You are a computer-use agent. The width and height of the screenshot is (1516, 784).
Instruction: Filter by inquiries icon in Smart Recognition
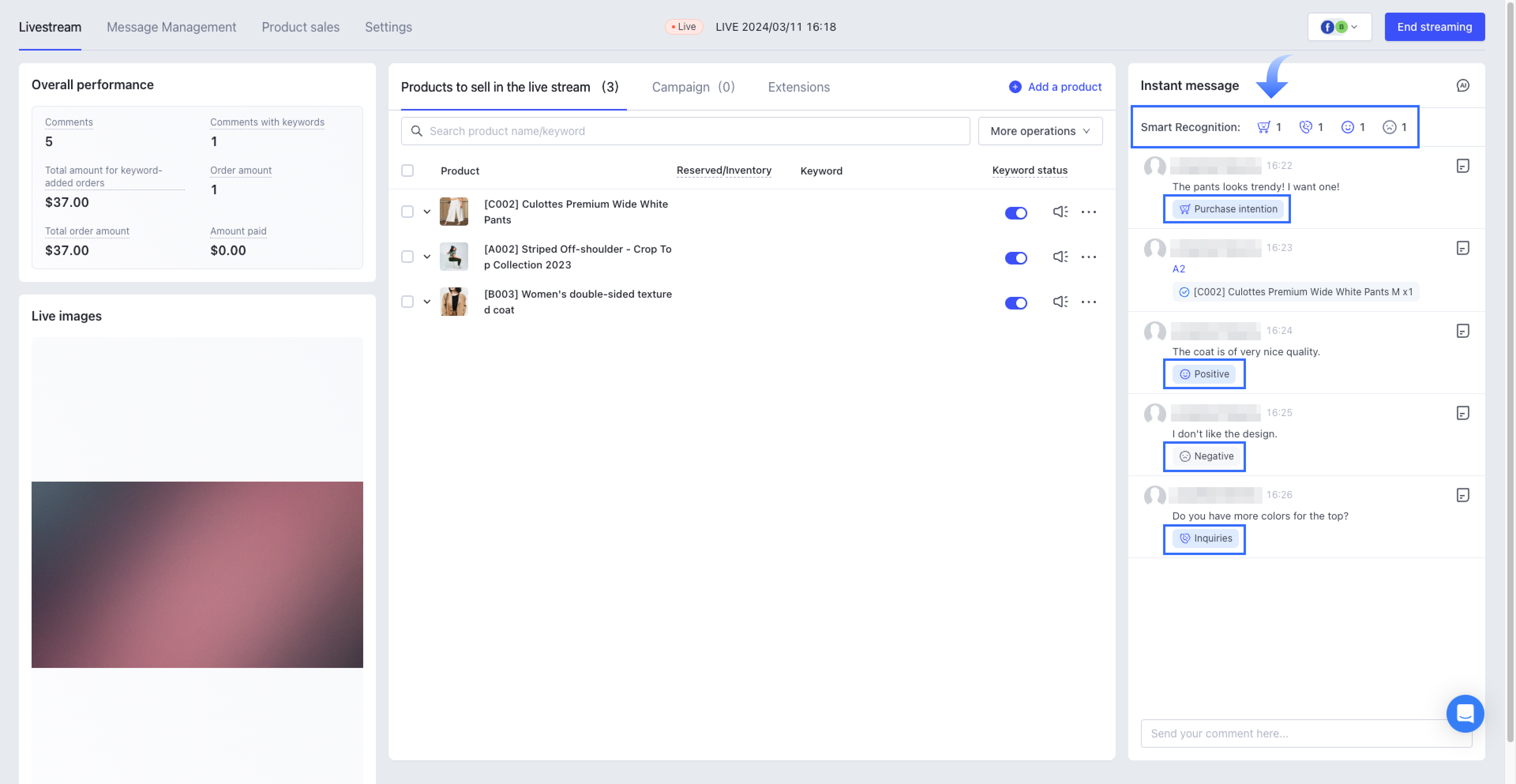(1305, 127)
